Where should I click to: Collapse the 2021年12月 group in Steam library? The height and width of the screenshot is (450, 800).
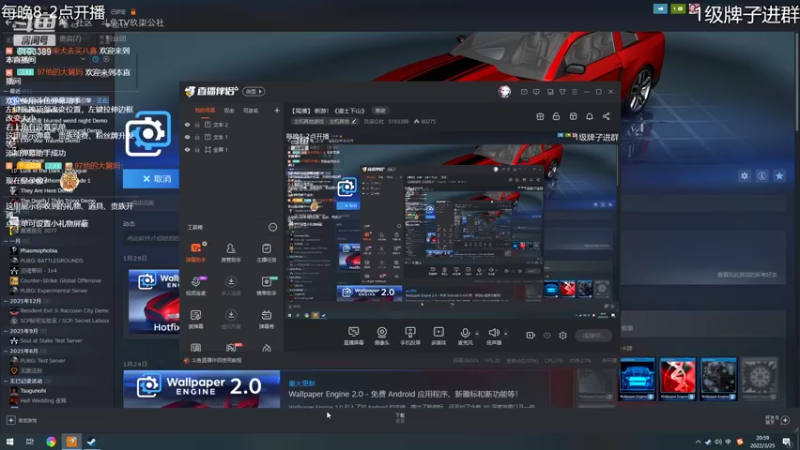pyautogui.click(x=6, y=301)
